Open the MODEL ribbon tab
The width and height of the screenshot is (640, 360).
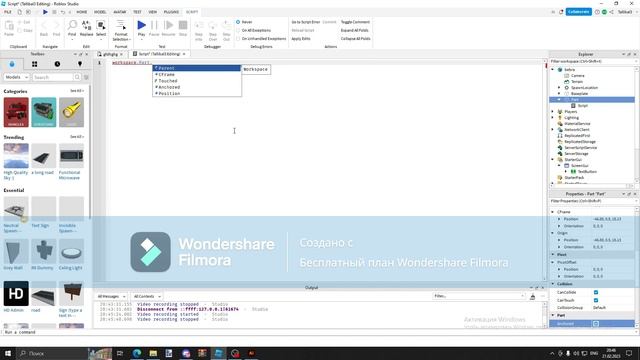point(100,12)
